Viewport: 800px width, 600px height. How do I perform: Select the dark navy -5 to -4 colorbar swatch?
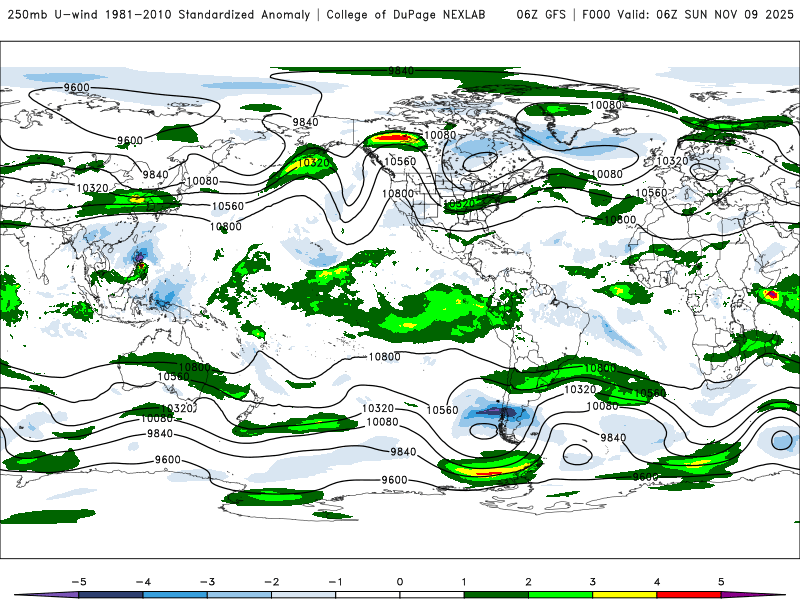click(x=111, y=595)
